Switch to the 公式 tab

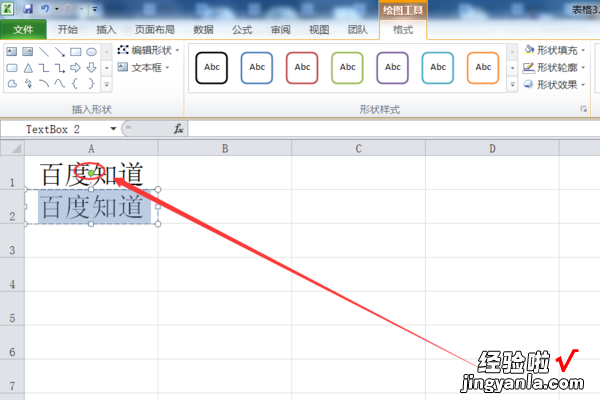242,29
